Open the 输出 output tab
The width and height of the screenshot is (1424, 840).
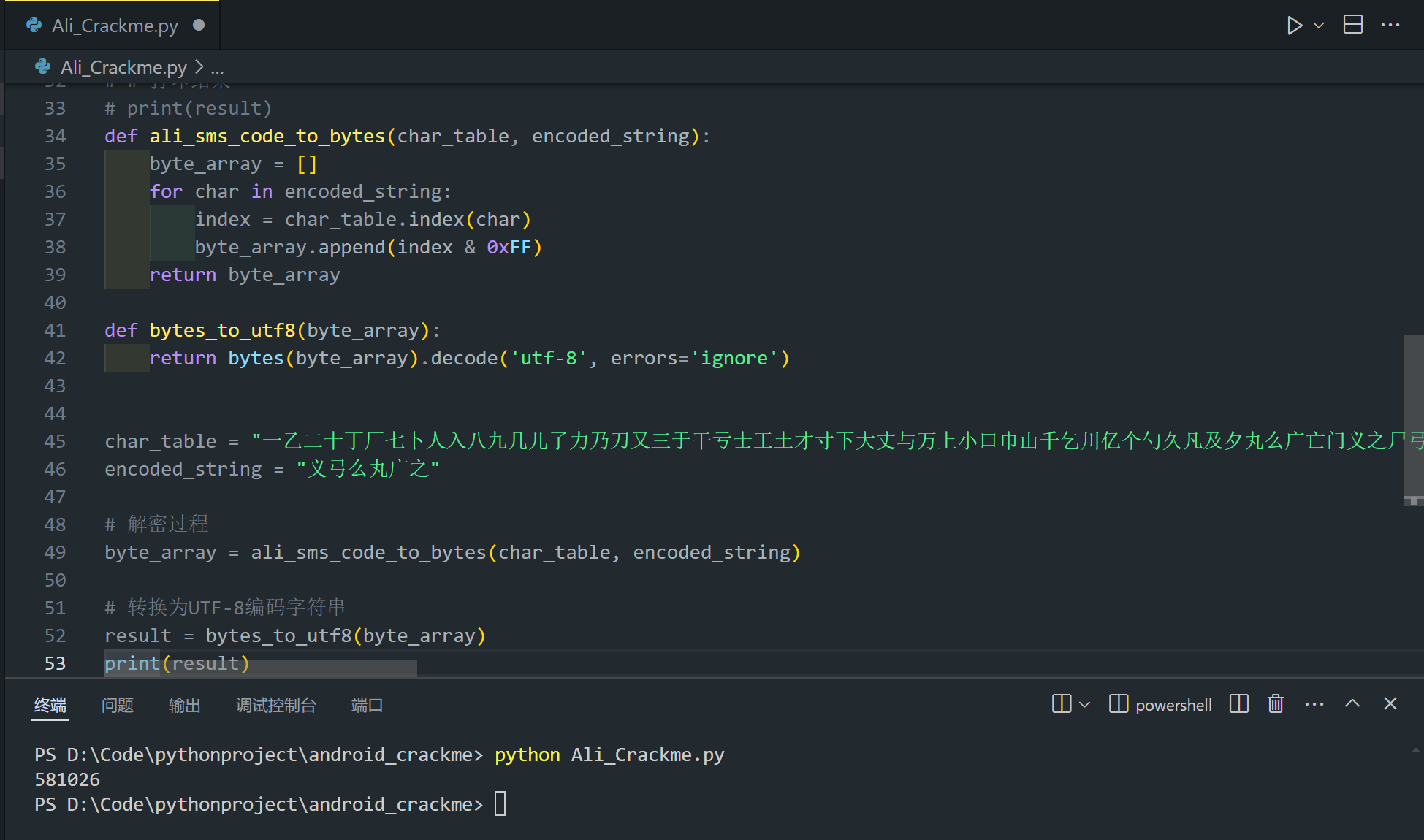[185, 705]
